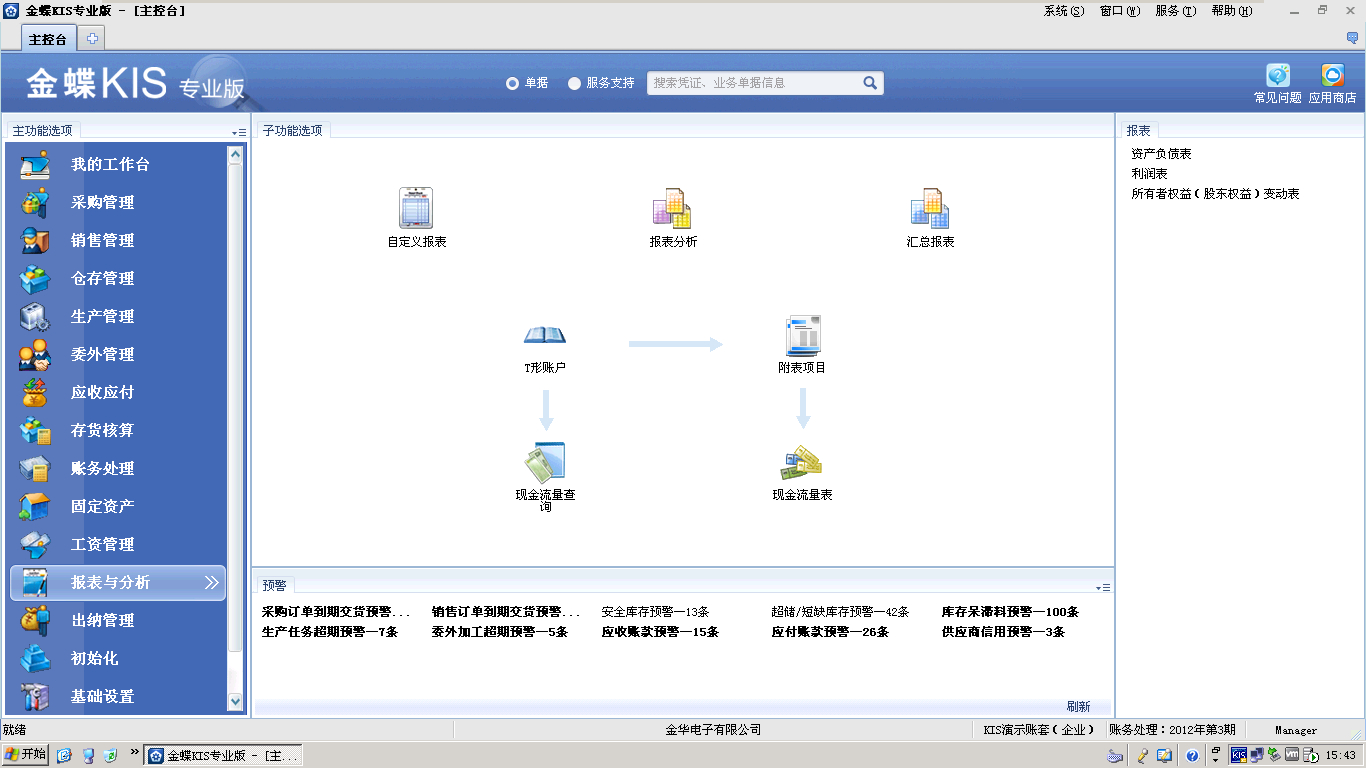Open 主功能选项 panel menu arrow
The width and height of the screenshot is (1366, 768).
click(238, 132)
